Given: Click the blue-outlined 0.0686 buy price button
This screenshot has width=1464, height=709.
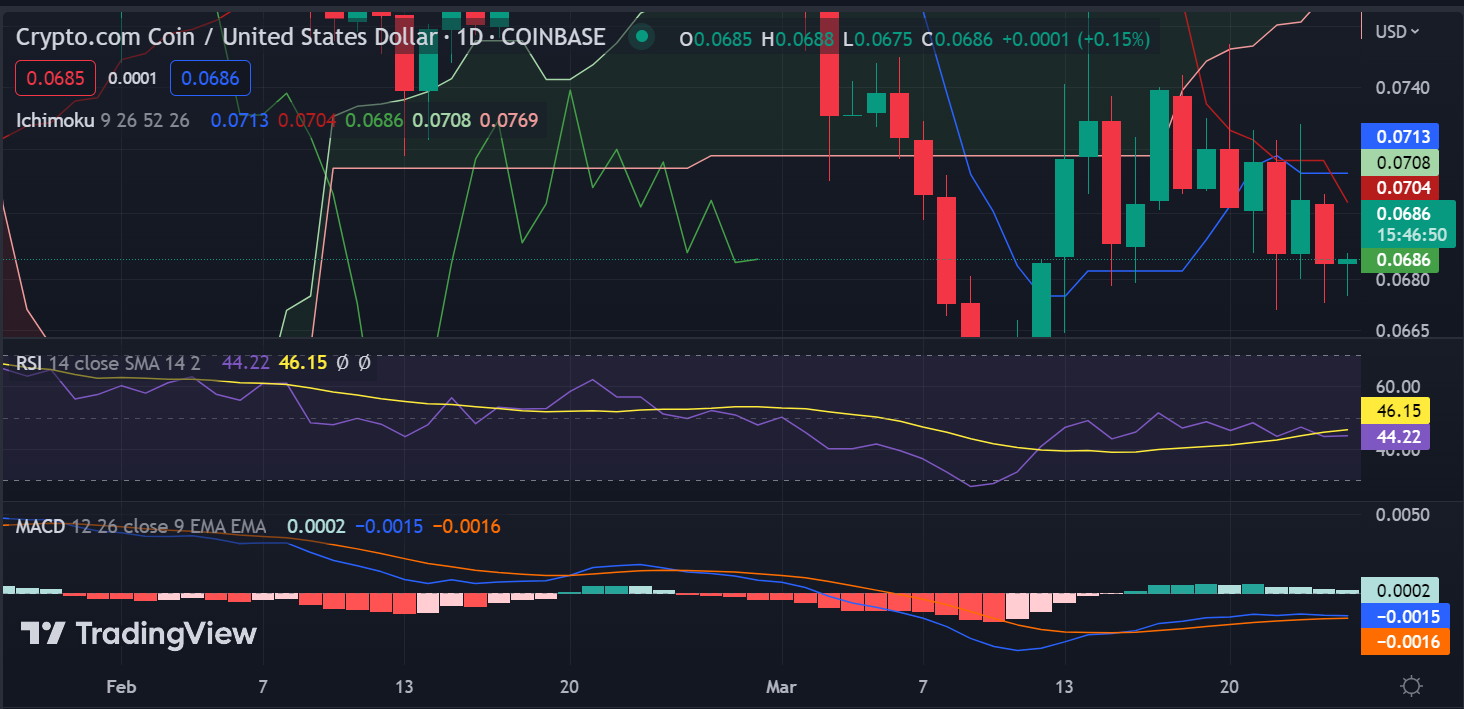Looking at the screenshot, I should pyautogui.click(x=210, y=77).
